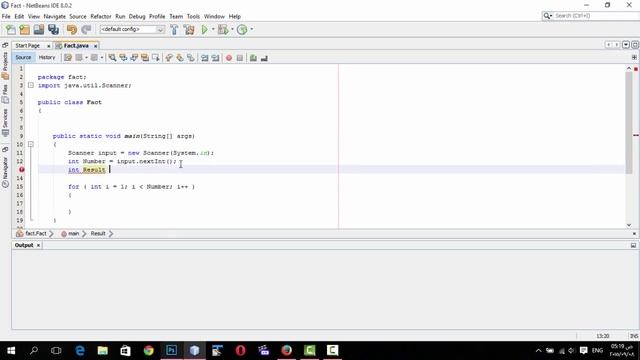The image size is (640, 360).
Task: Click the New File icon
Action: pyautogui.click(x=11, y=29)
